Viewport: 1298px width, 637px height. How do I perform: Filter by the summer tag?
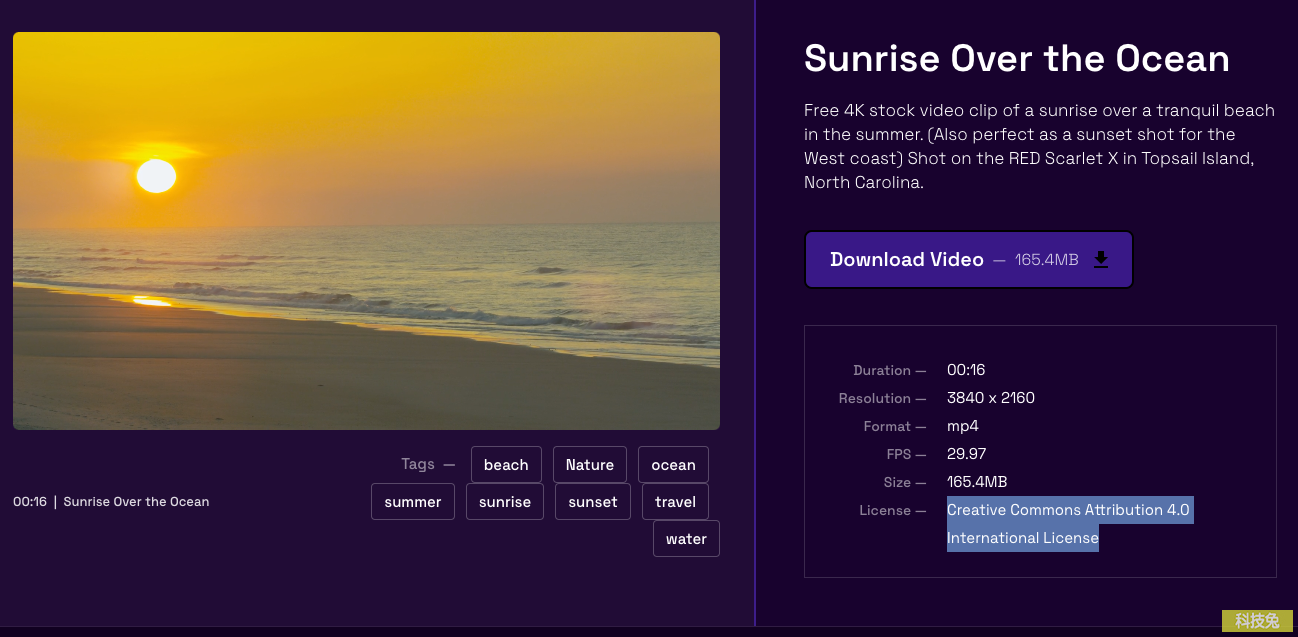tap(413, 502)
